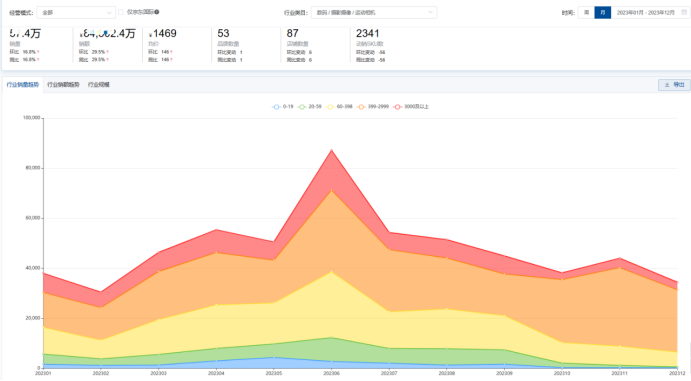Click the 202306 peak point on red line

click(x=331, y=150)
